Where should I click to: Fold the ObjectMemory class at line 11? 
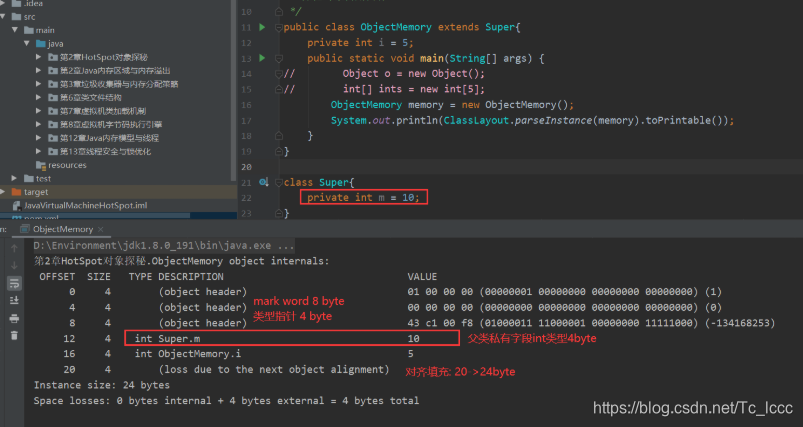(x=279, y=27)
